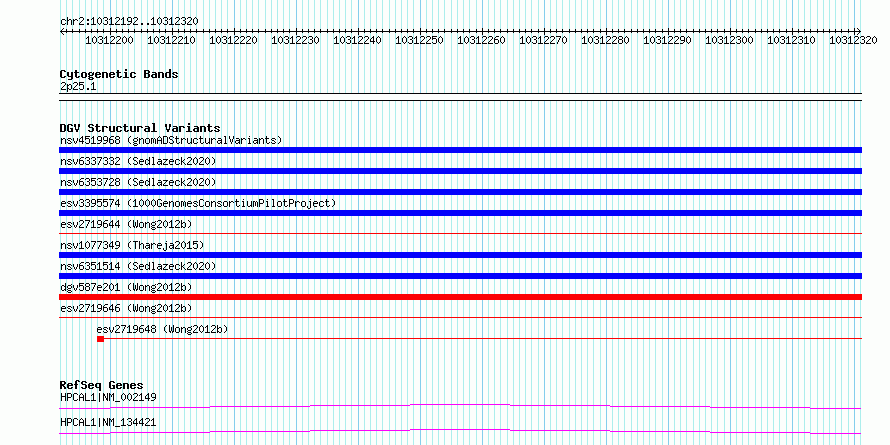Open variant esv2719644 Wong2012b label
The height and width of the screenshot is (445, 890).
(126, 224)
